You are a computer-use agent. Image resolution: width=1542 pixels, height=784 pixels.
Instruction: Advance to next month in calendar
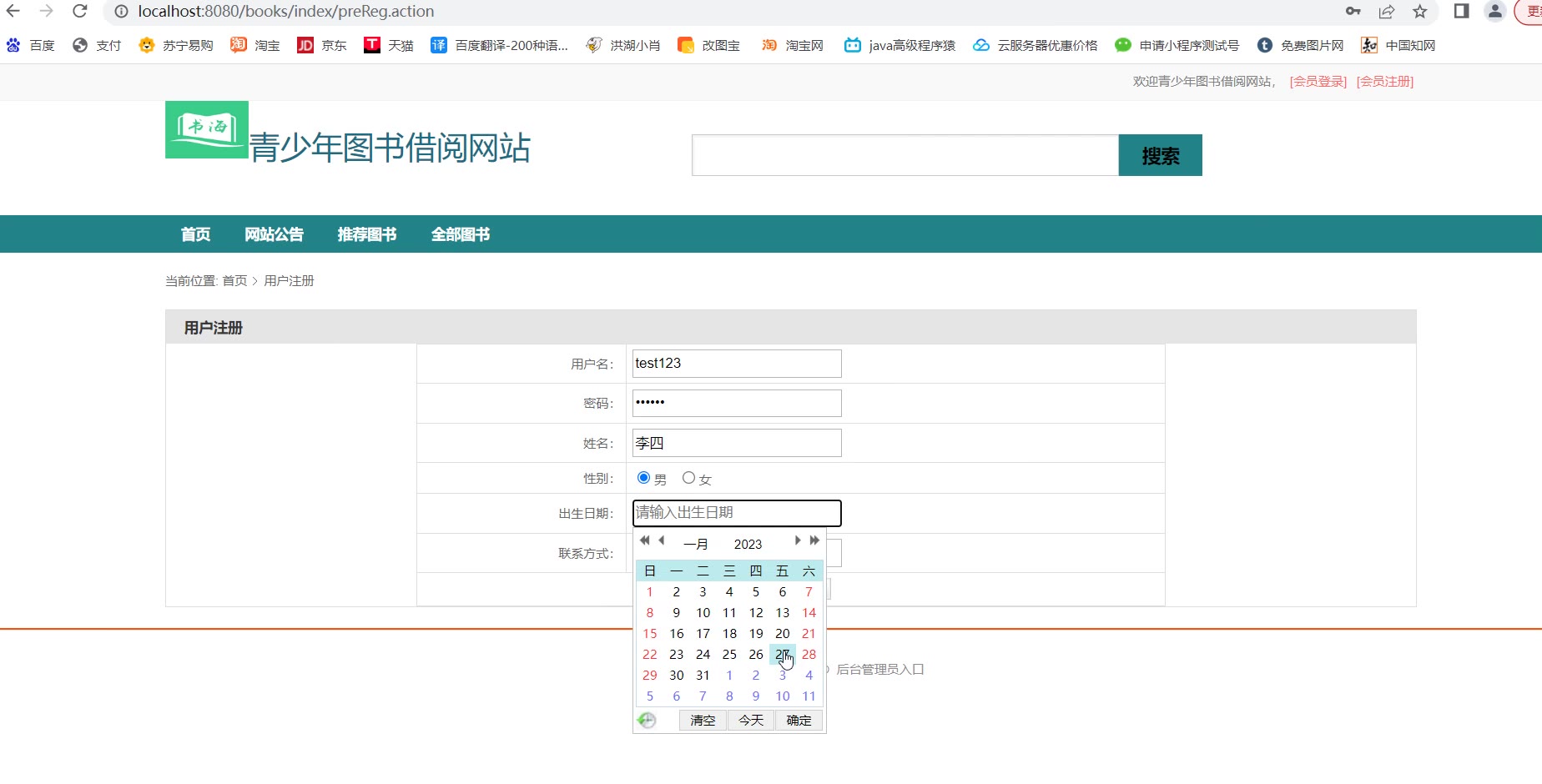[798, 540]
